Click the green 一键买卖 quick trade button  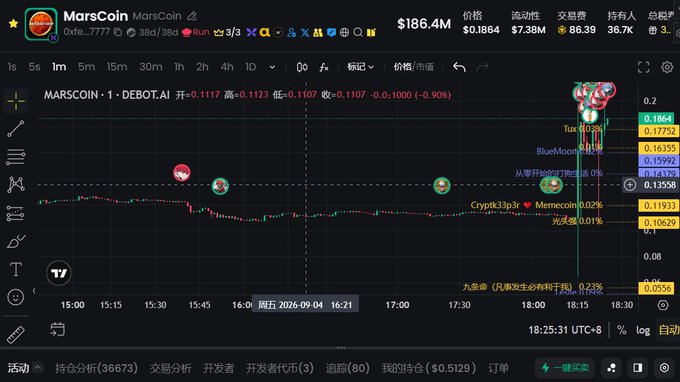click(565, 368)
